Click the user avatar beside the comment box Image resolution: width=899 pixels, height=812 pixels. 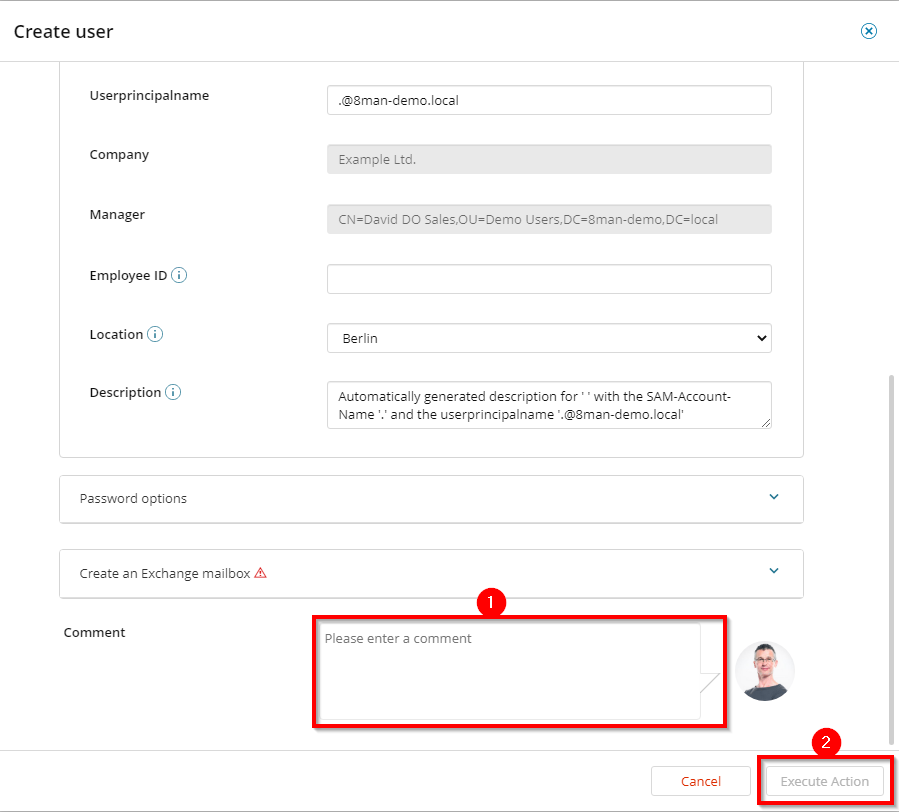tap(764, 671)
